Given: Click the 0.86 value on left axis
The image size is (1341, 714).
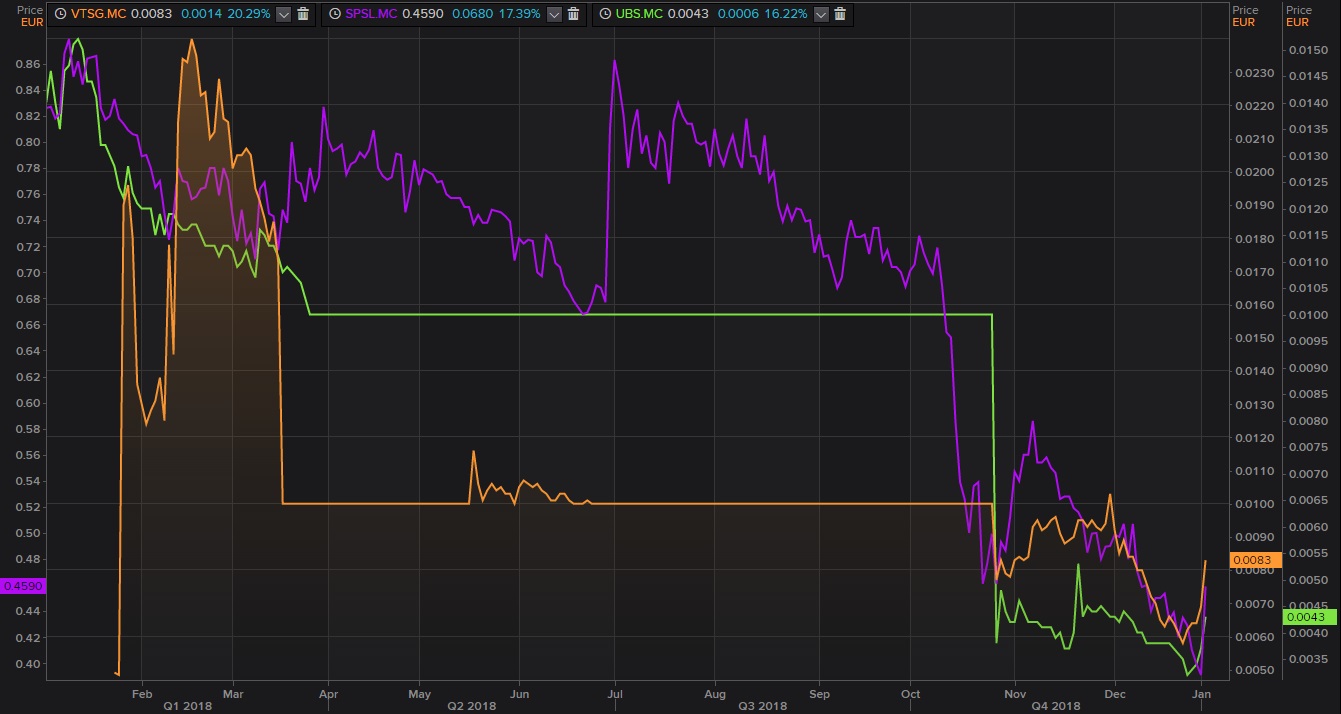Looking at the screenshot, I should coord(30,64).
